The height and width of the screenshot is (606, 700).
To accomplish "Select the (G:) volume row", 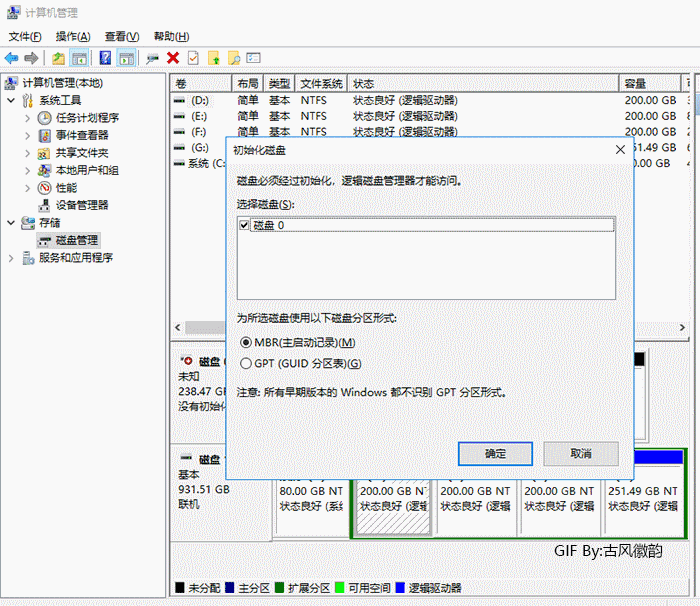I will coord(200,147).
